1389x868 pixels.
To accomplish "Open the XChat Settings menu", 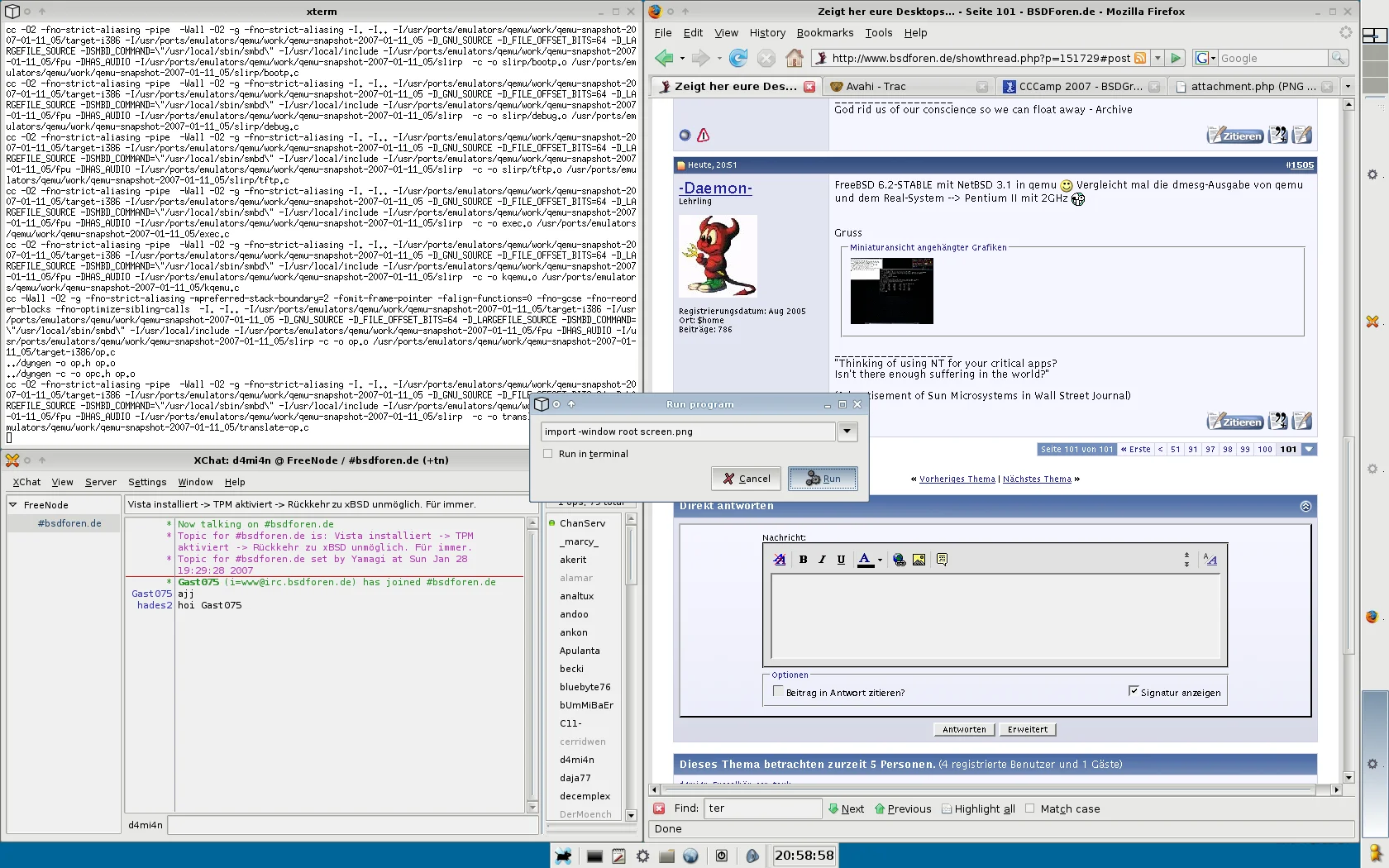I will pos(147,482).
